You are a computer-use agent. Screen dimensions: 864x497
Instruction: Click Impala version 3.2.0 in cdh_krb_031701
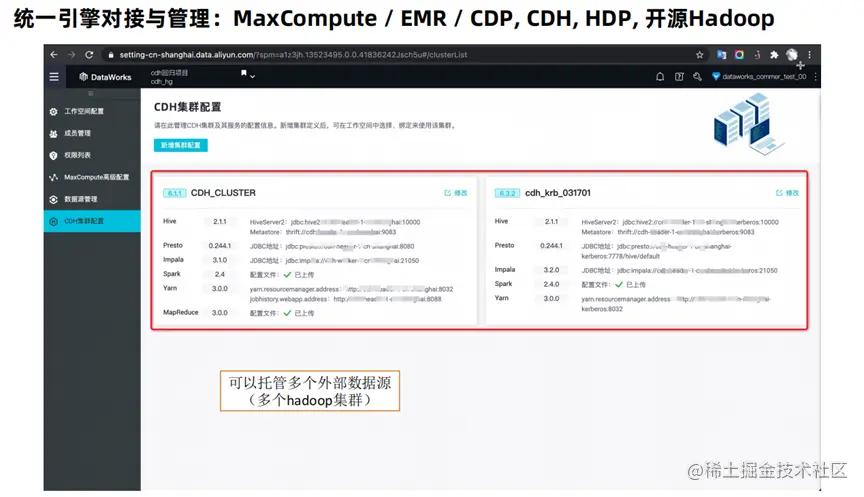click(x=552, y=270)
